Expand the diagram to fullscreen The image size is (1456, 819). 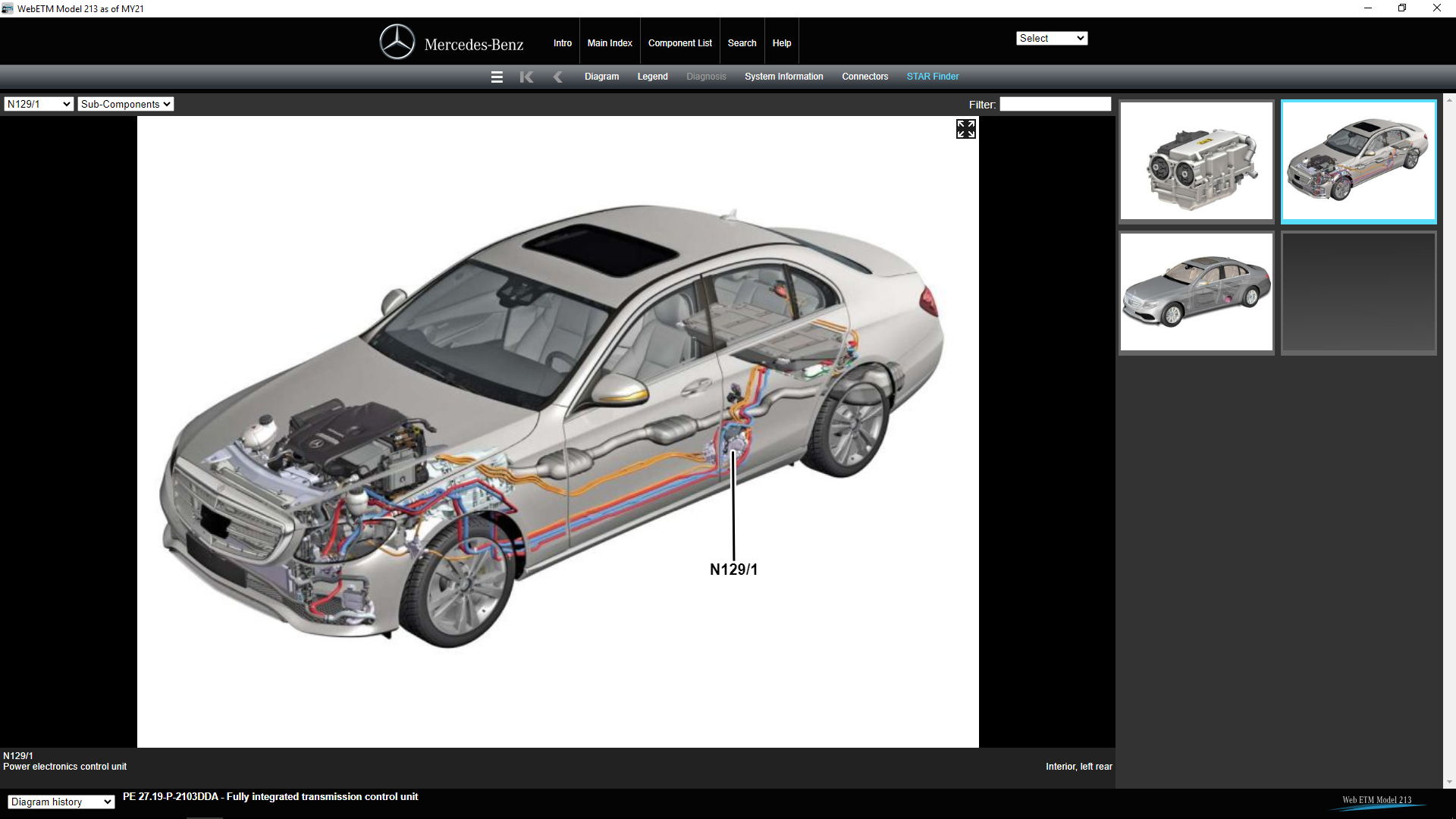coord(965,129)
